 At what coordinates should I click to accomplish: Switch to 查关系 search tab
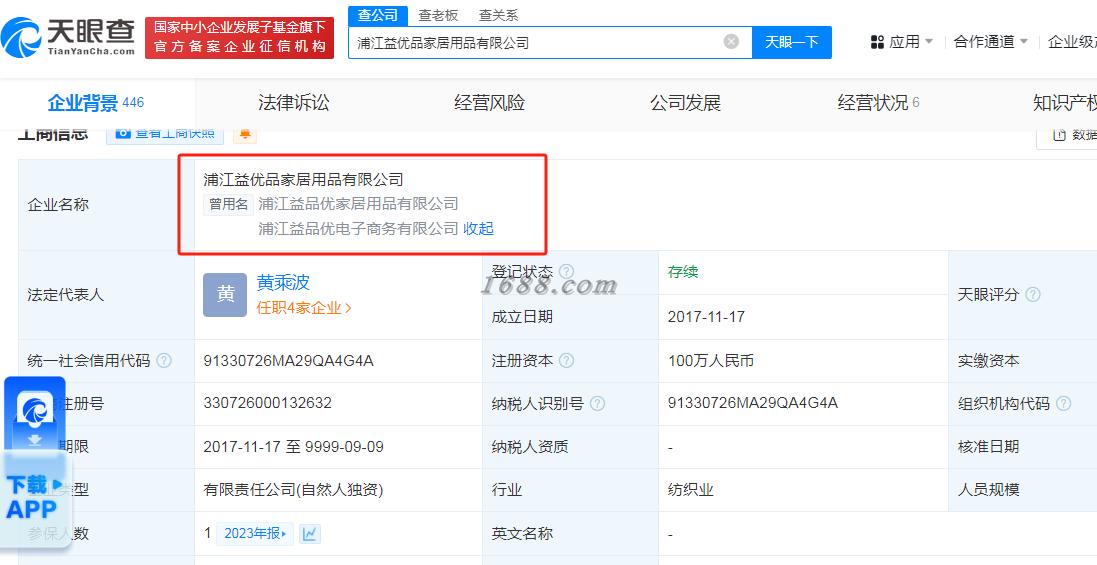[x=498, y=15]
